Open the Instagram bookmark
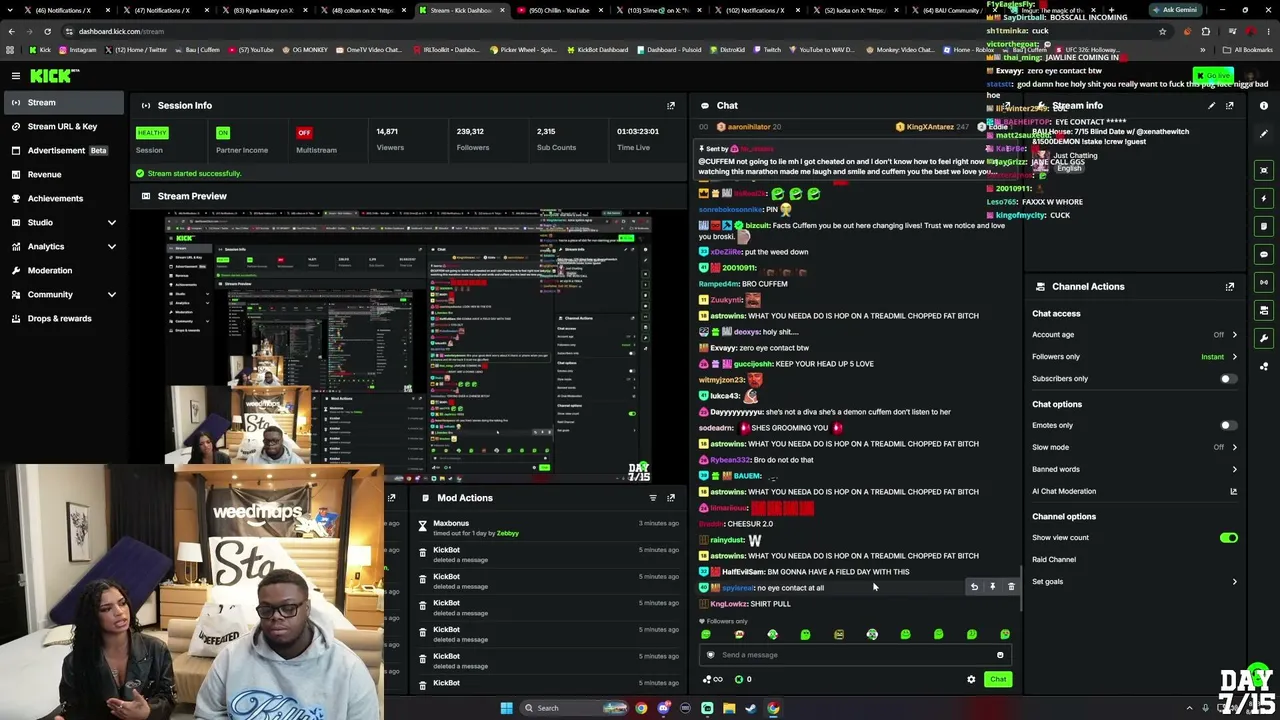This screenshot has height=720, width=1280. click(77, 50)
